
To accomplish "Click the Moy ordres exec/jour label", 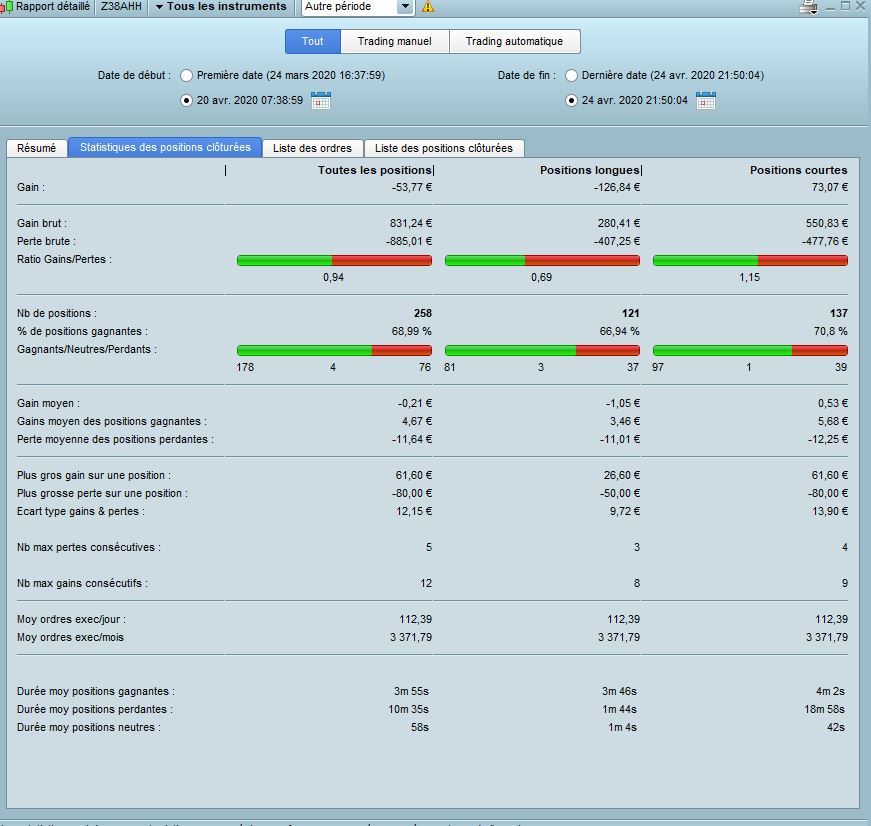I will [71, 619].
